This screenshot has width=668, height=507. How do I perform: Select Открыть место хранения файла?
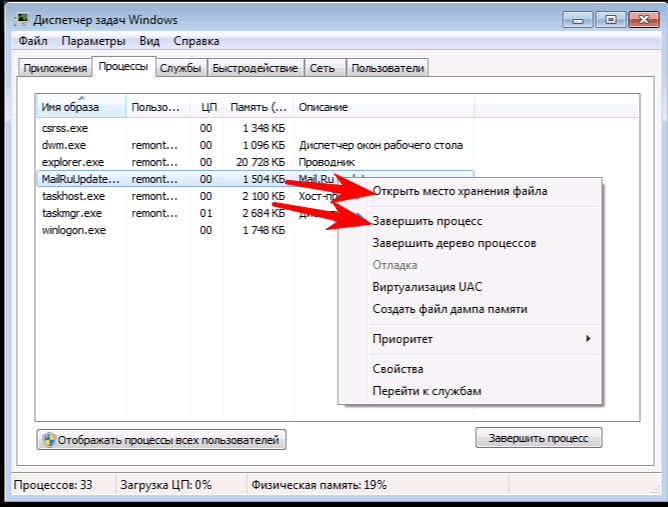click(459, 191)
